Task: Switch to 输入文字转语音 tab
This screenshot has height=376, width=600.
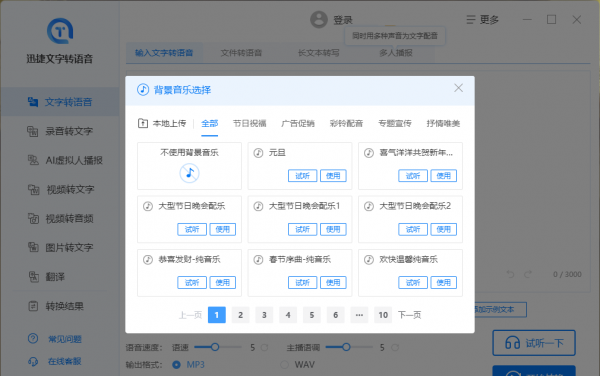Action: click(x=164, y=53)
